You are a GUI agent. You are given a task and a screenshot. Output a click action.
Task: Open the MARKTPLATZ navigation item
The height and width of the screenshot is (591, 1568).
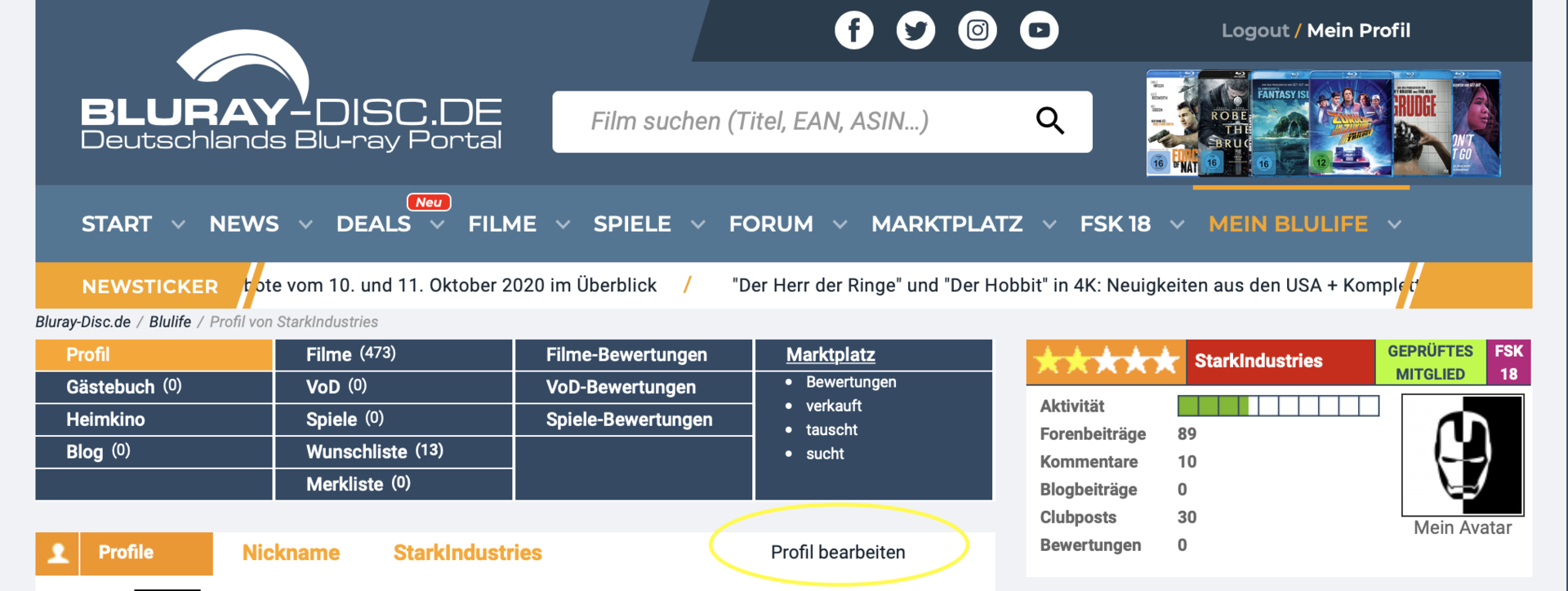click(x=947, y=224)
